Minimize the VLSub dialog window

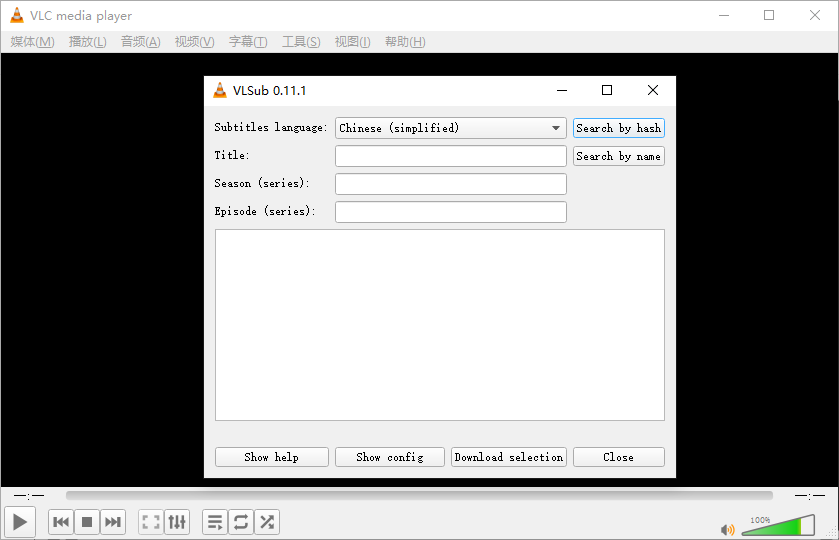(562, 90)
